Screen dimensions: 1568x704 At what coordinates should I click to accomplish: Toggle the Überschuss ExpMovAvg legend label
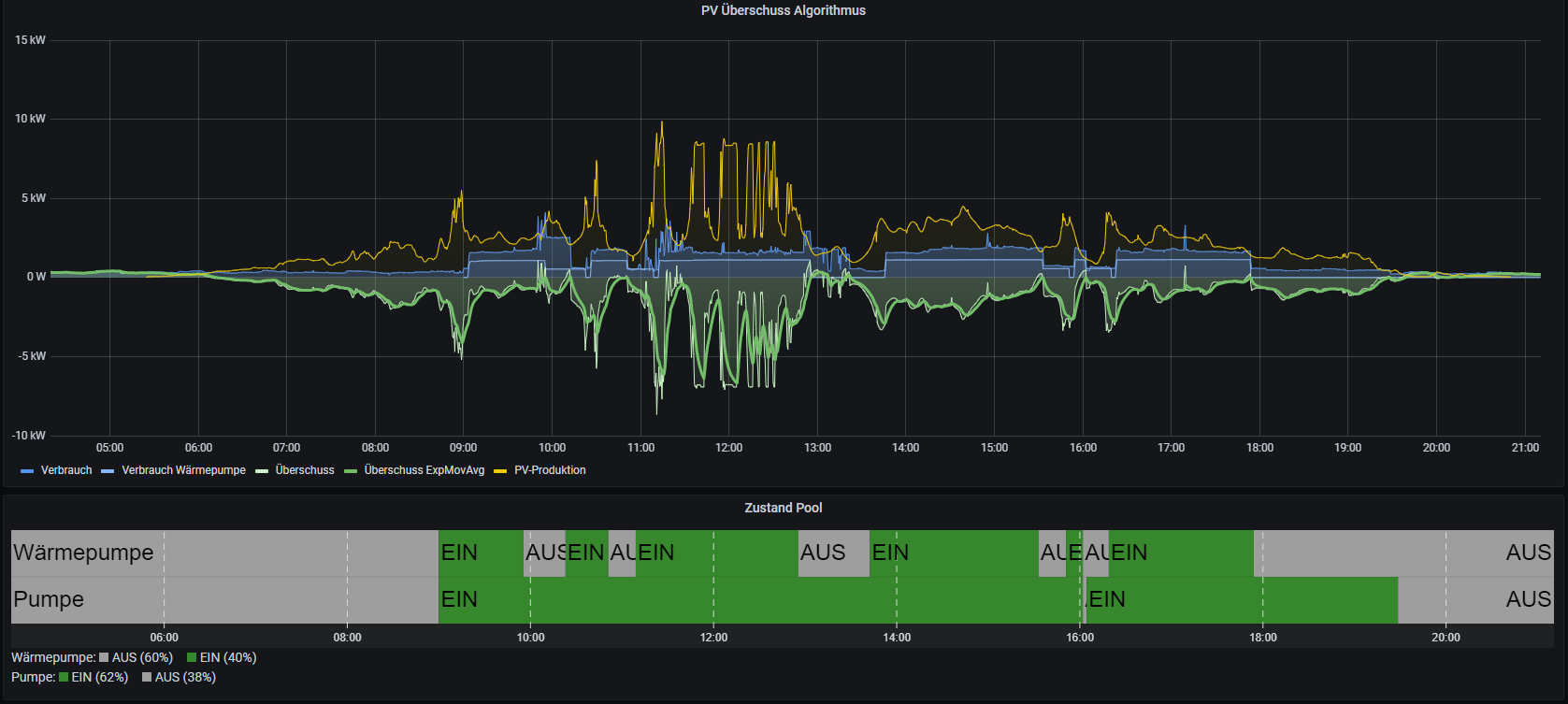[x=424, y=470]
